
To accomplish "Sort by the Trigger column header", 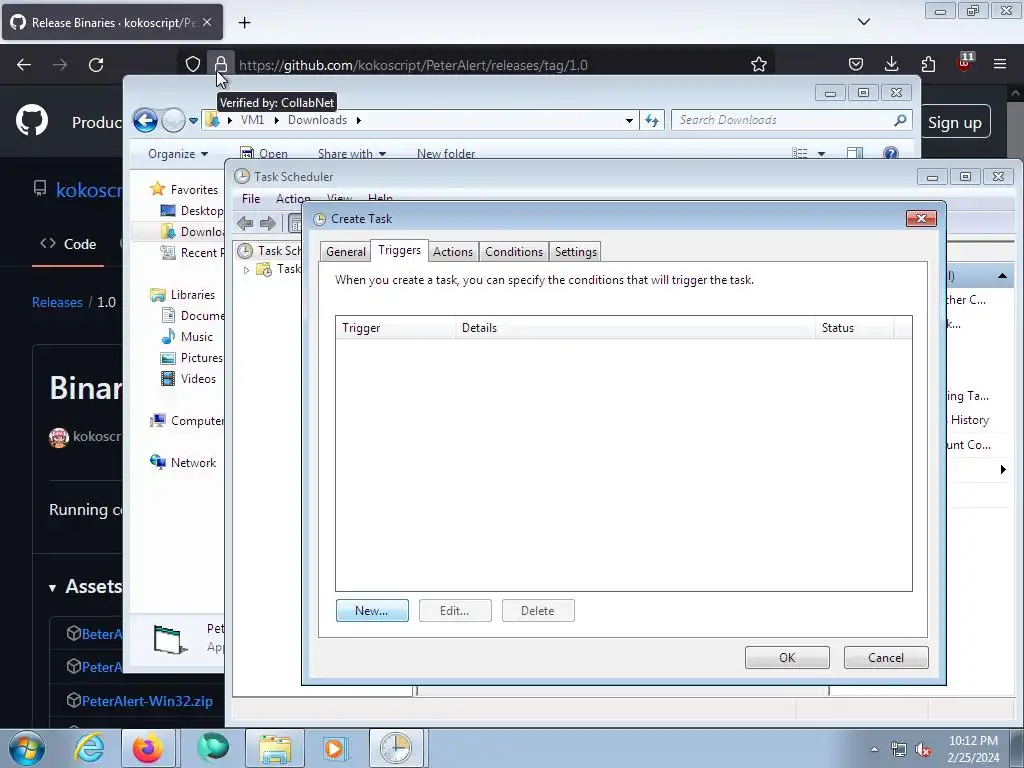I will 395,328.
